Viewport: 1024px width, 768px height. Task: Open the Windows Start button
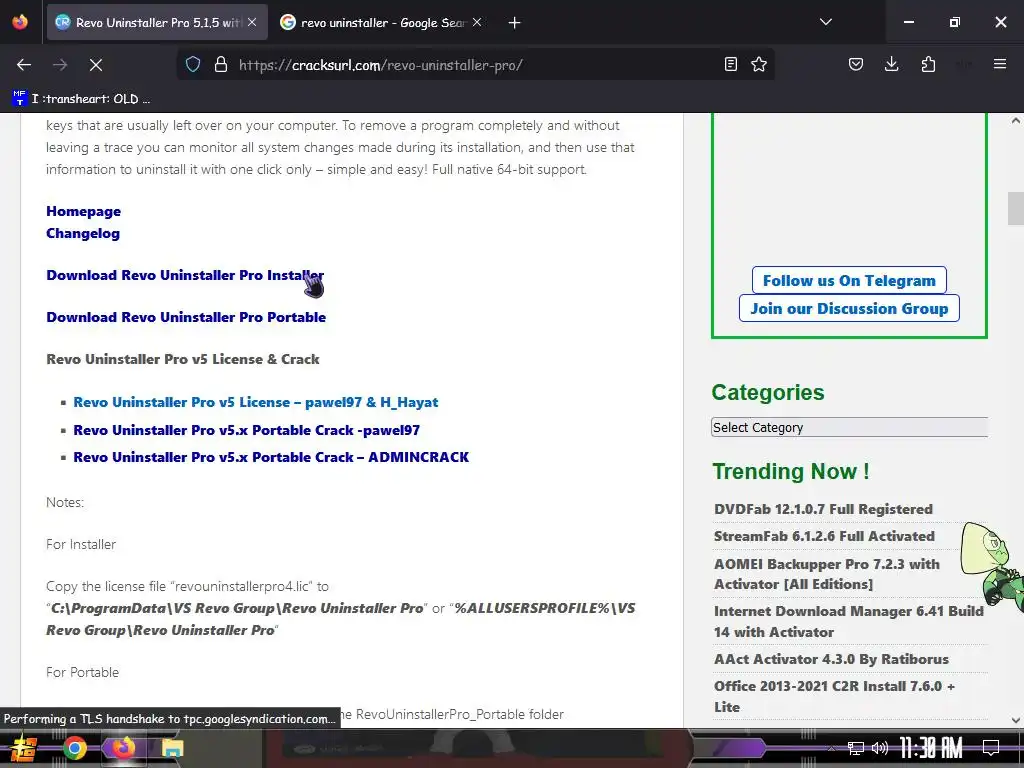pos(22,748)
